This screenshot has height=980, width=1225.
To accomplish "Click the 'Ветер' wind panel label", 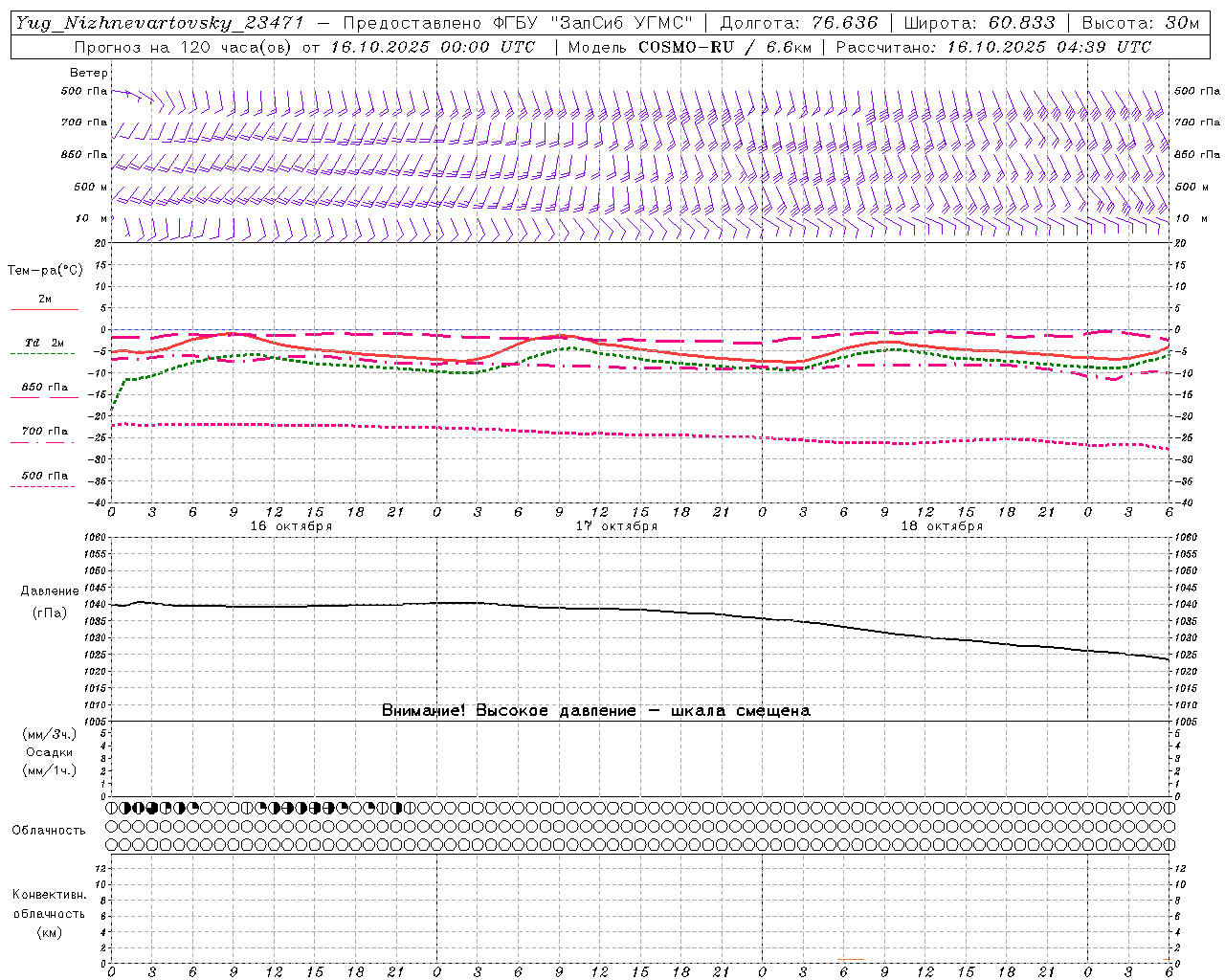I will 89,73.
